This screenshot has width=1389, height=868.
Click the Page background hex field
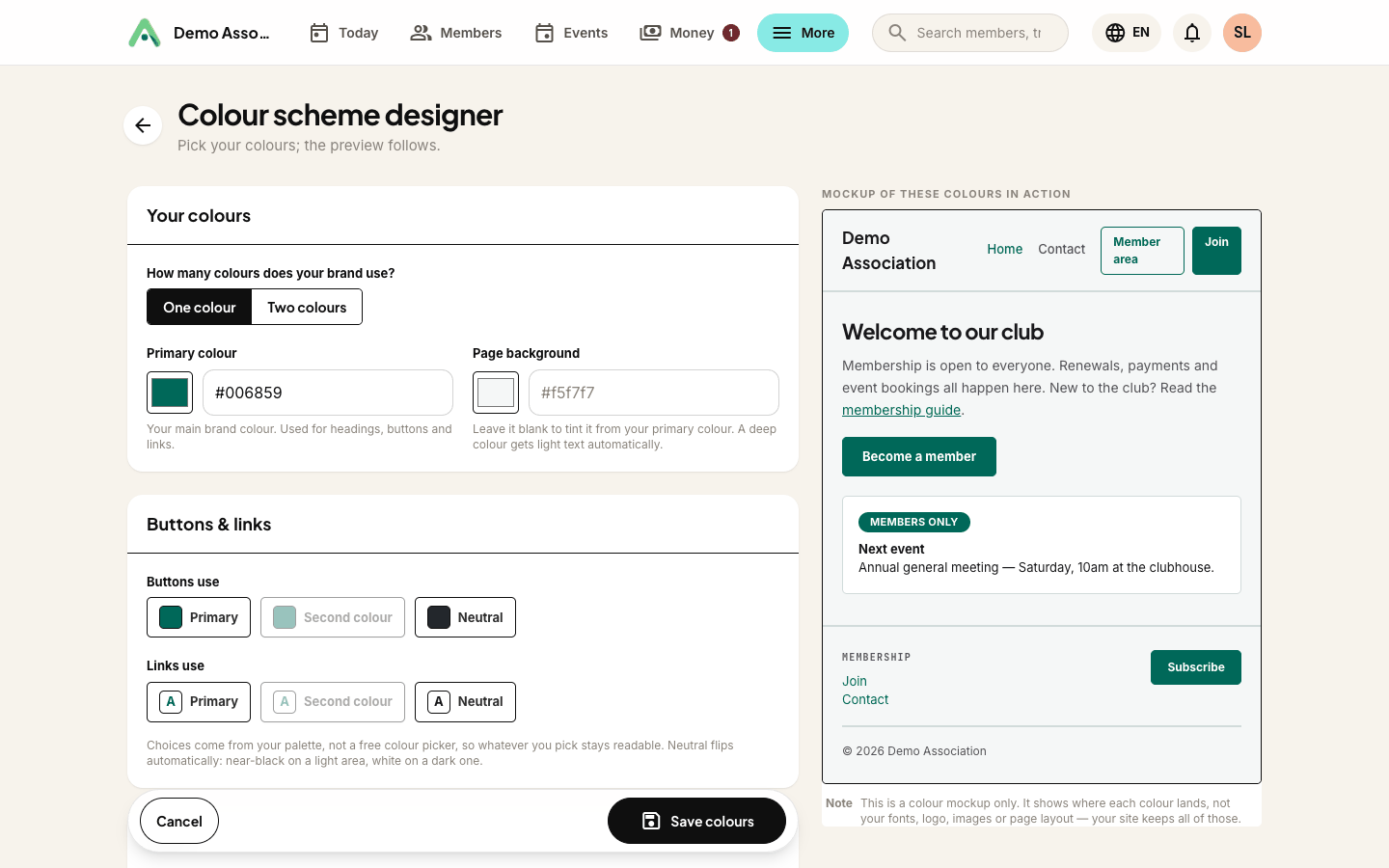tap(654, 393)
